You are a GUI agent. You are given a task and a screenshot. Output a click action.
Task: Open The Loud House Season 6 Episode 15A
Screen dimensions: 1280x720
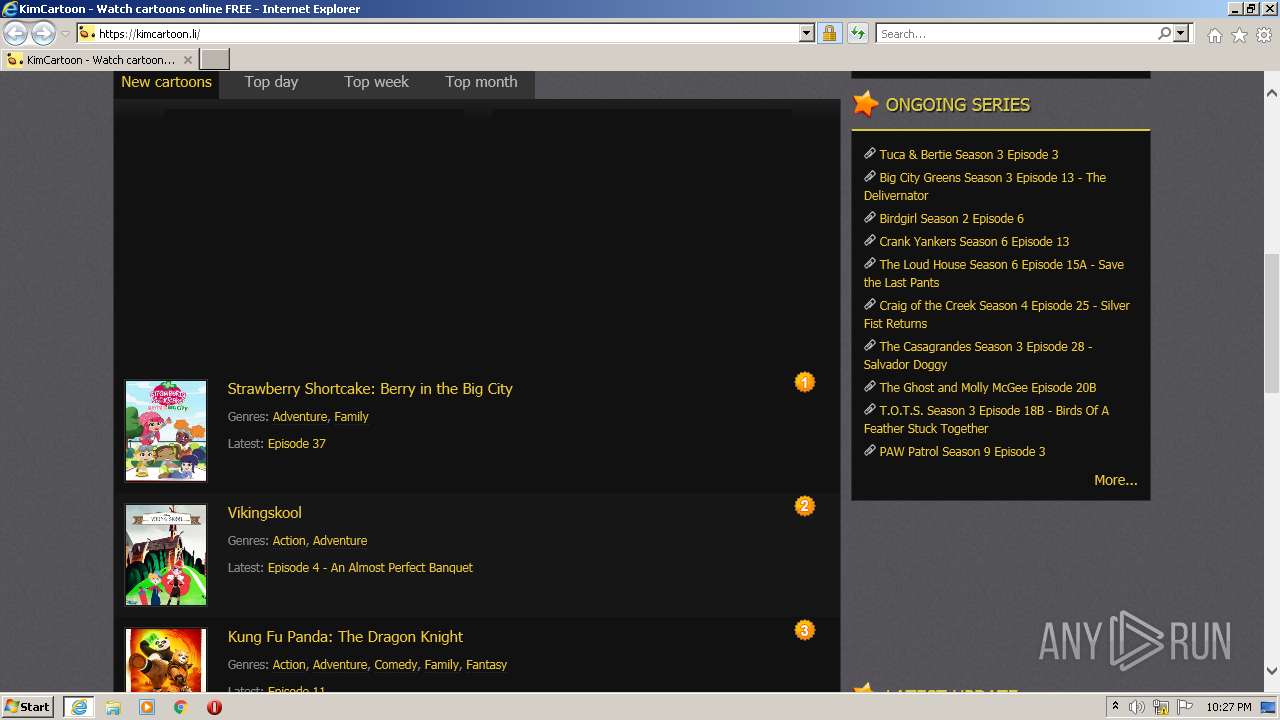pos(994,274)
